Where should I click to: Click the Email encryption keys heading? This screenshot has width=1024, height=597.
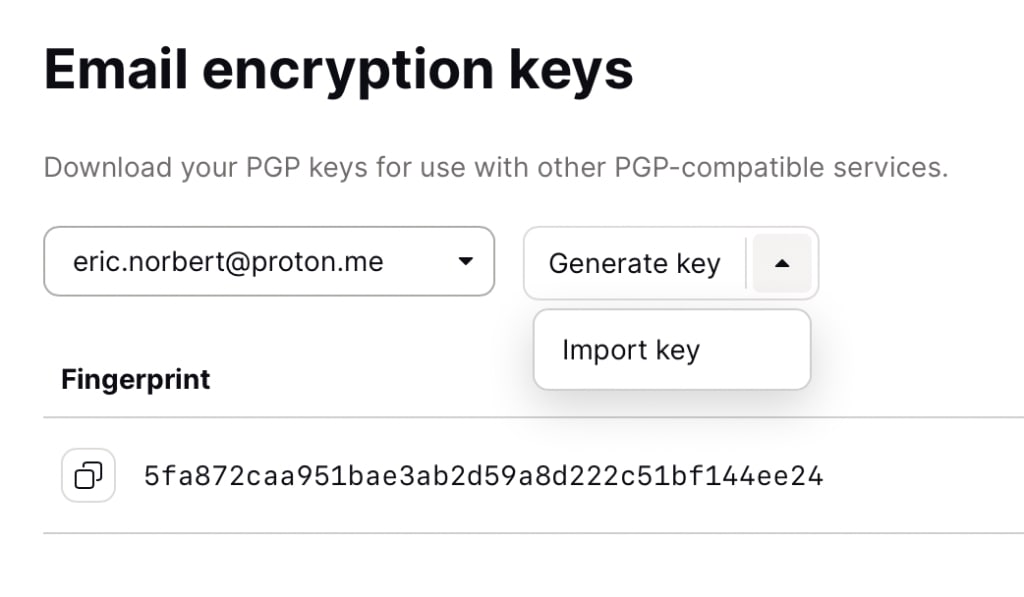(338, 70)
